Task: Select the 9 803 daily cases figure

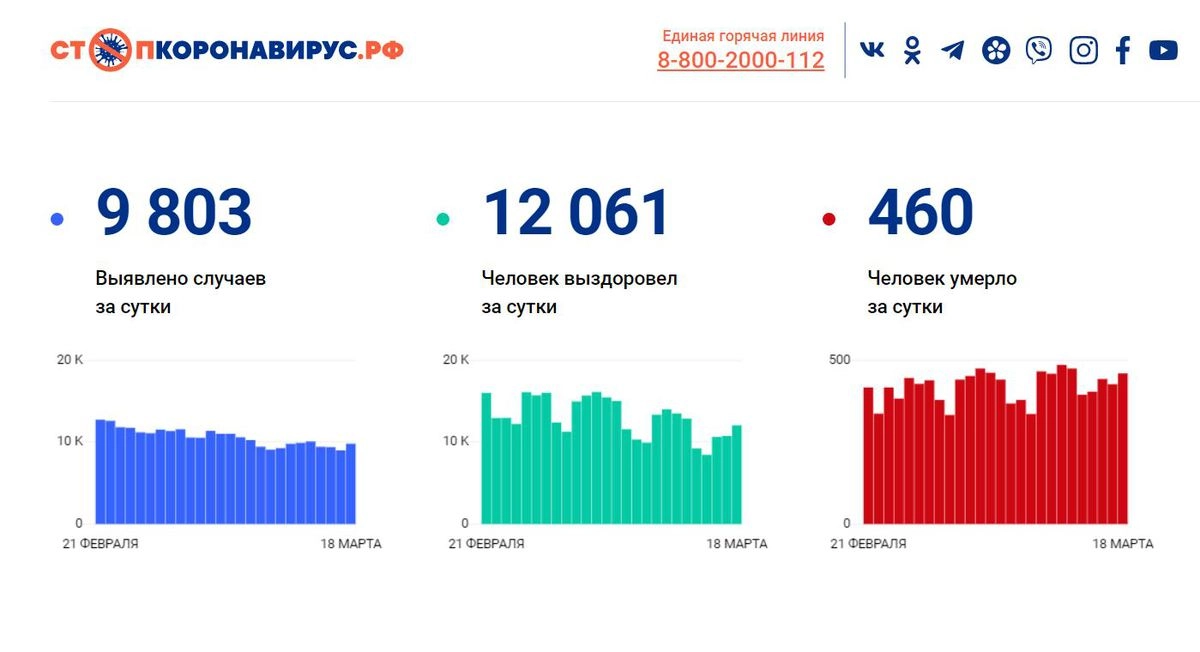Action: click(x=174, y=212)
